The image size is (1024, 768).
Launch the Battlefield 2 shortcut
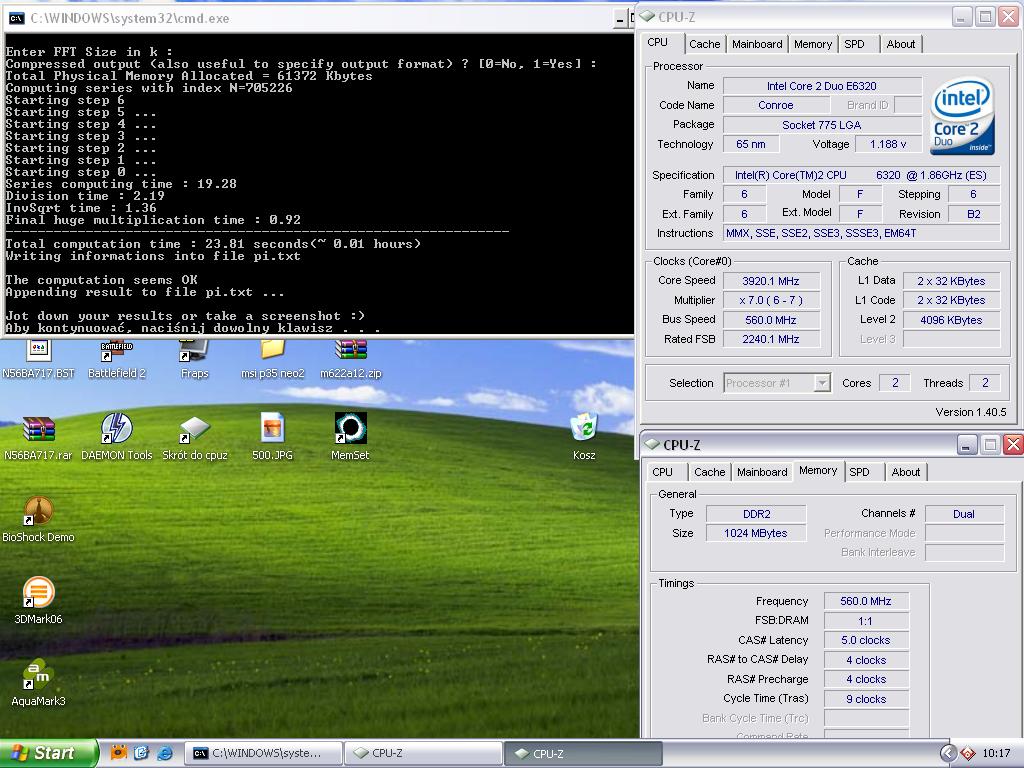tap(116, 360)
